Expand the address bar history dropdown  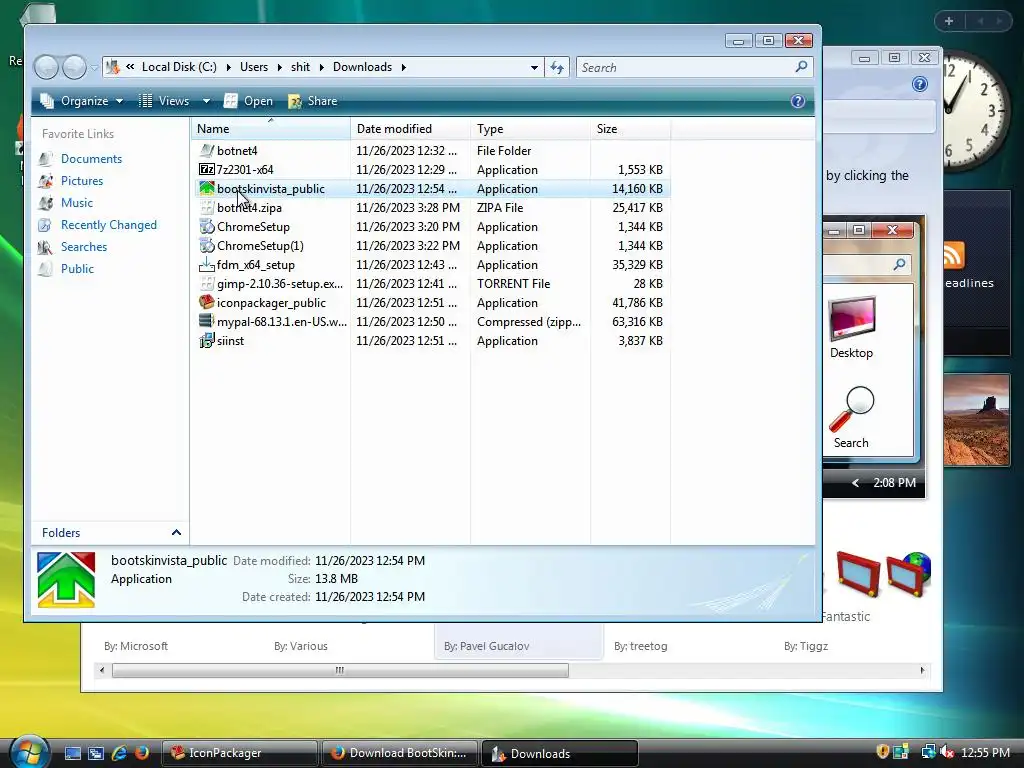point(534,67)
